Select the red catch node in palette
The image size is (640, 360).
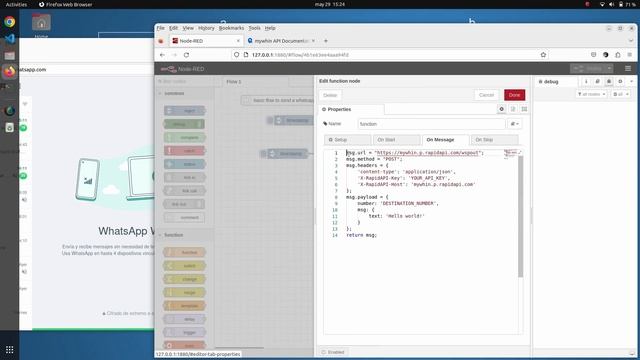[184, 151]
